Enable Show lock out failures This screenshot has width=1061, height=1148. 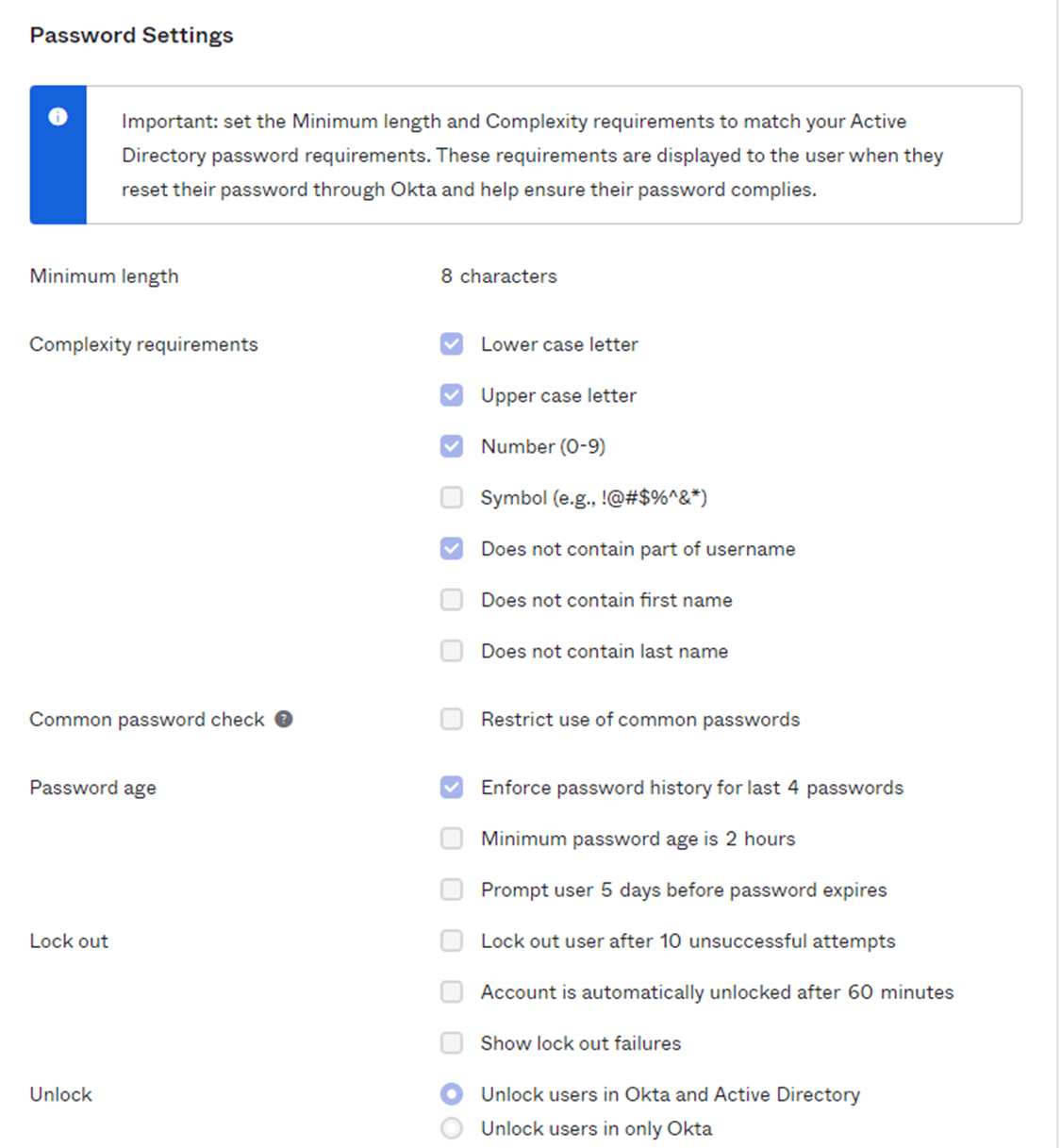[452, 1042]
